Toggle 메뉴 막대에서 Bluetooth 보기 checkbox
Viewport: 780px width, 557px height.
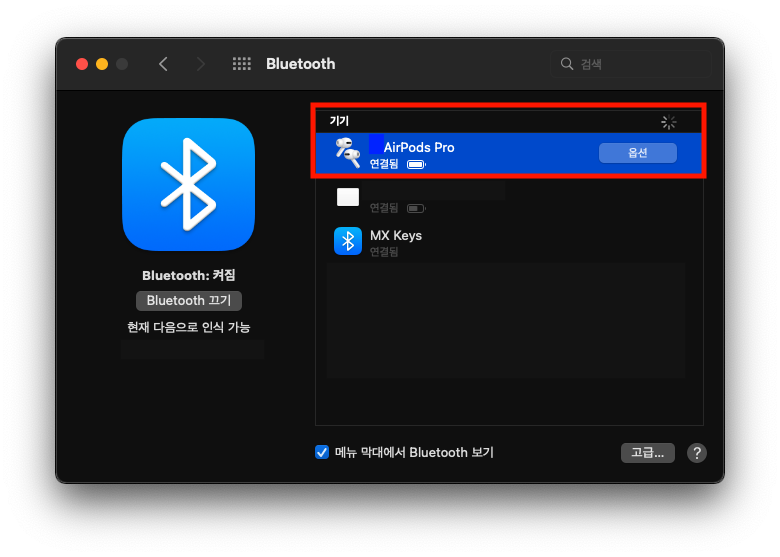pyautogui.click(x=322, y=452)
